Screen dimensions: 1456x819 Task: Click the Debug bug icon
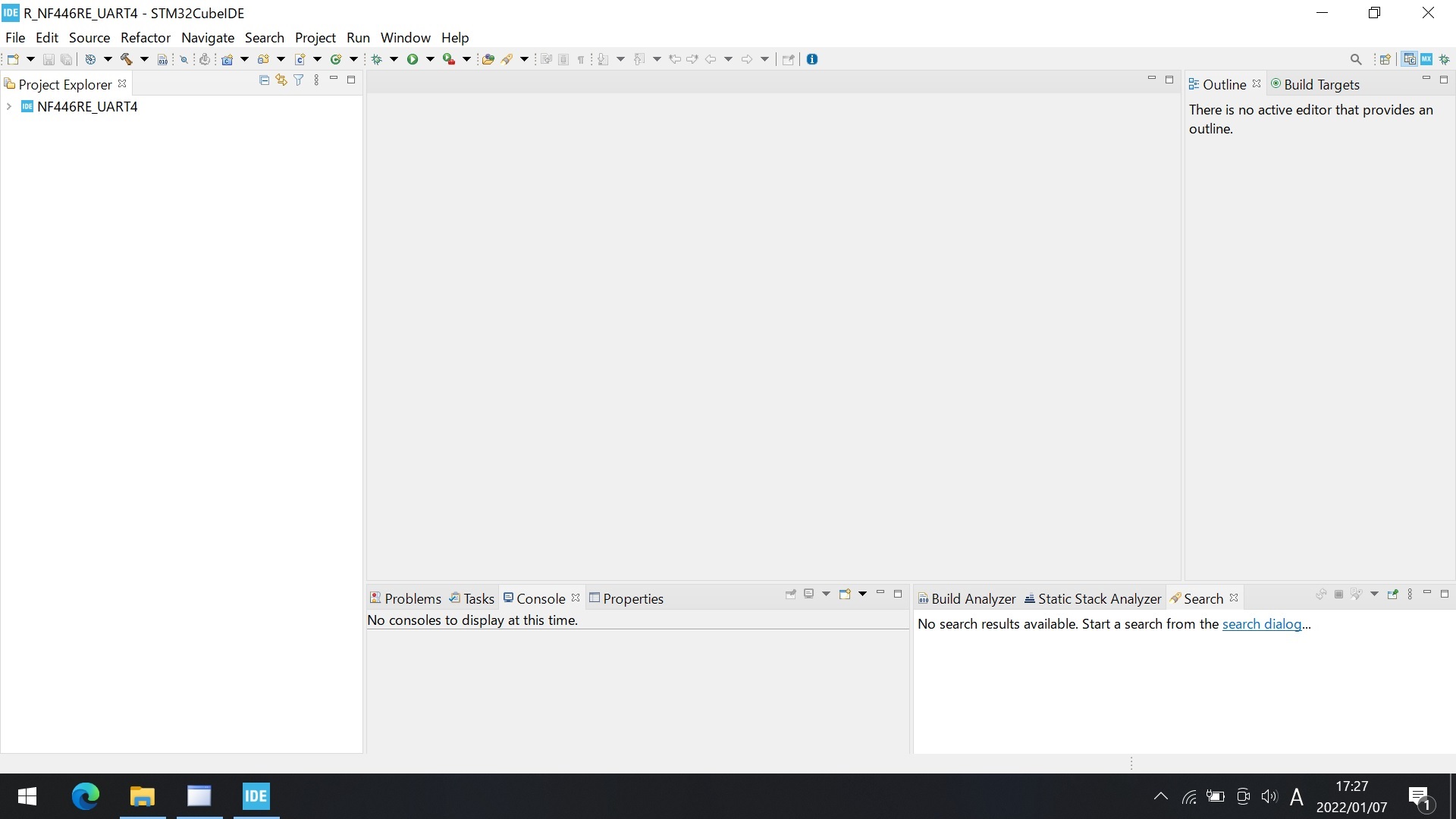pyautogui.click(x=376, y=59)
